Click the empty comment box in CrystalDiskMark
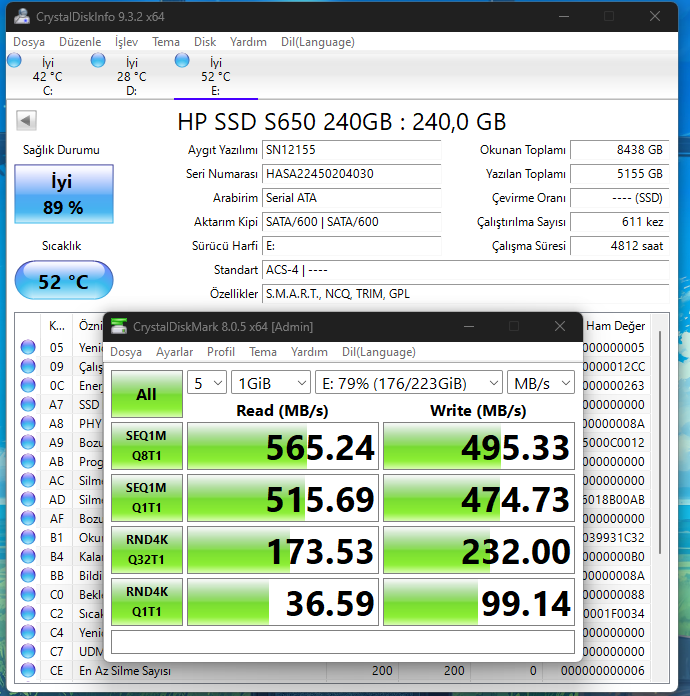The image size is (690, 696). (x=343, y=642)
